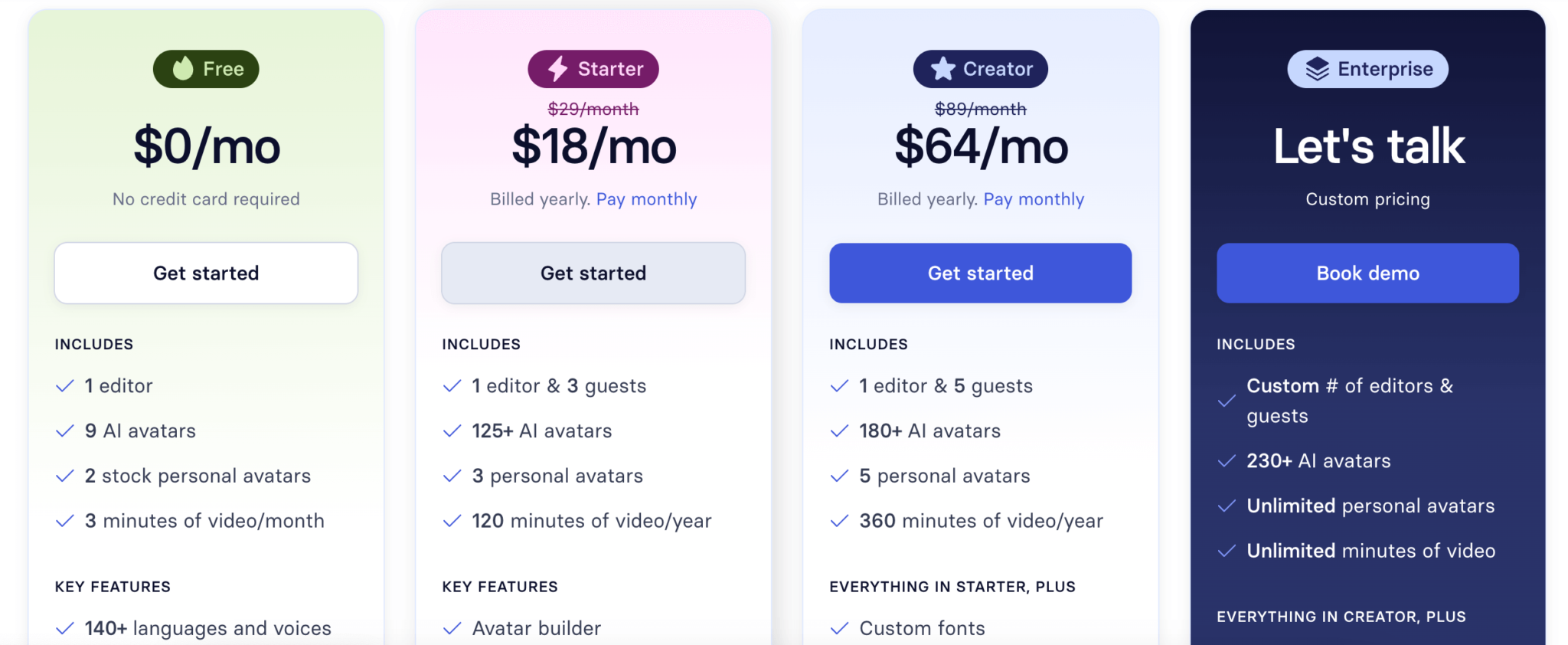
Task: Click the Enterprise layers stack icon
Action: [1317, 69]
